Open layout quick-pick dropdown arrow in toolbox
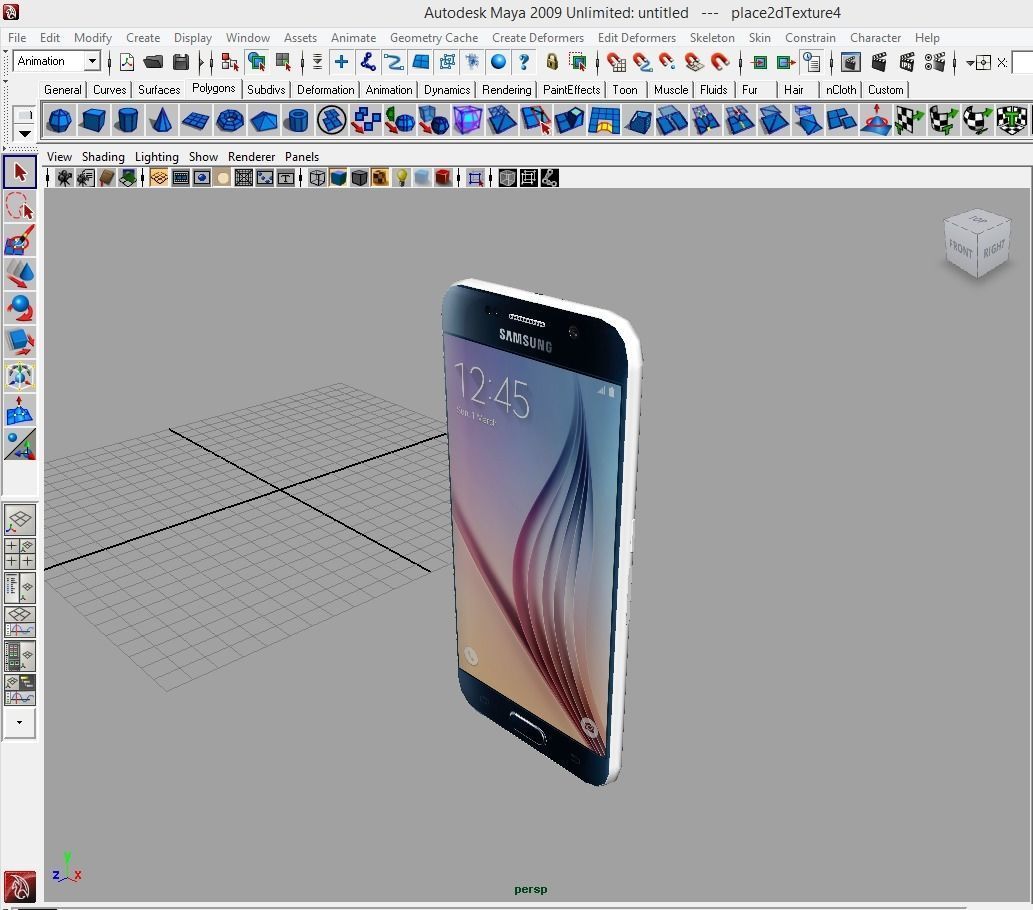The image size is (1033, 910). (20, 723)
